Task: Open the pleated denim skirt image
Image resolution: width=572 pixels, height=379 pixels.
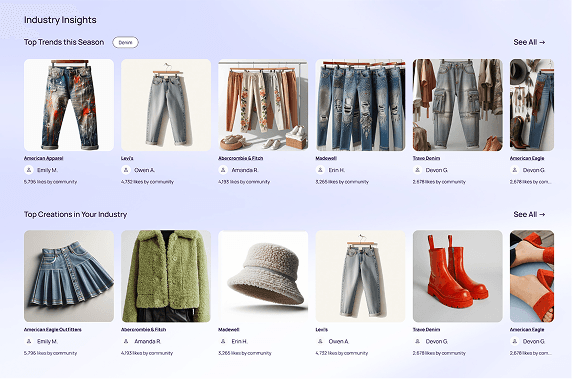Action: pyautogui.click(x=69, y=276)
